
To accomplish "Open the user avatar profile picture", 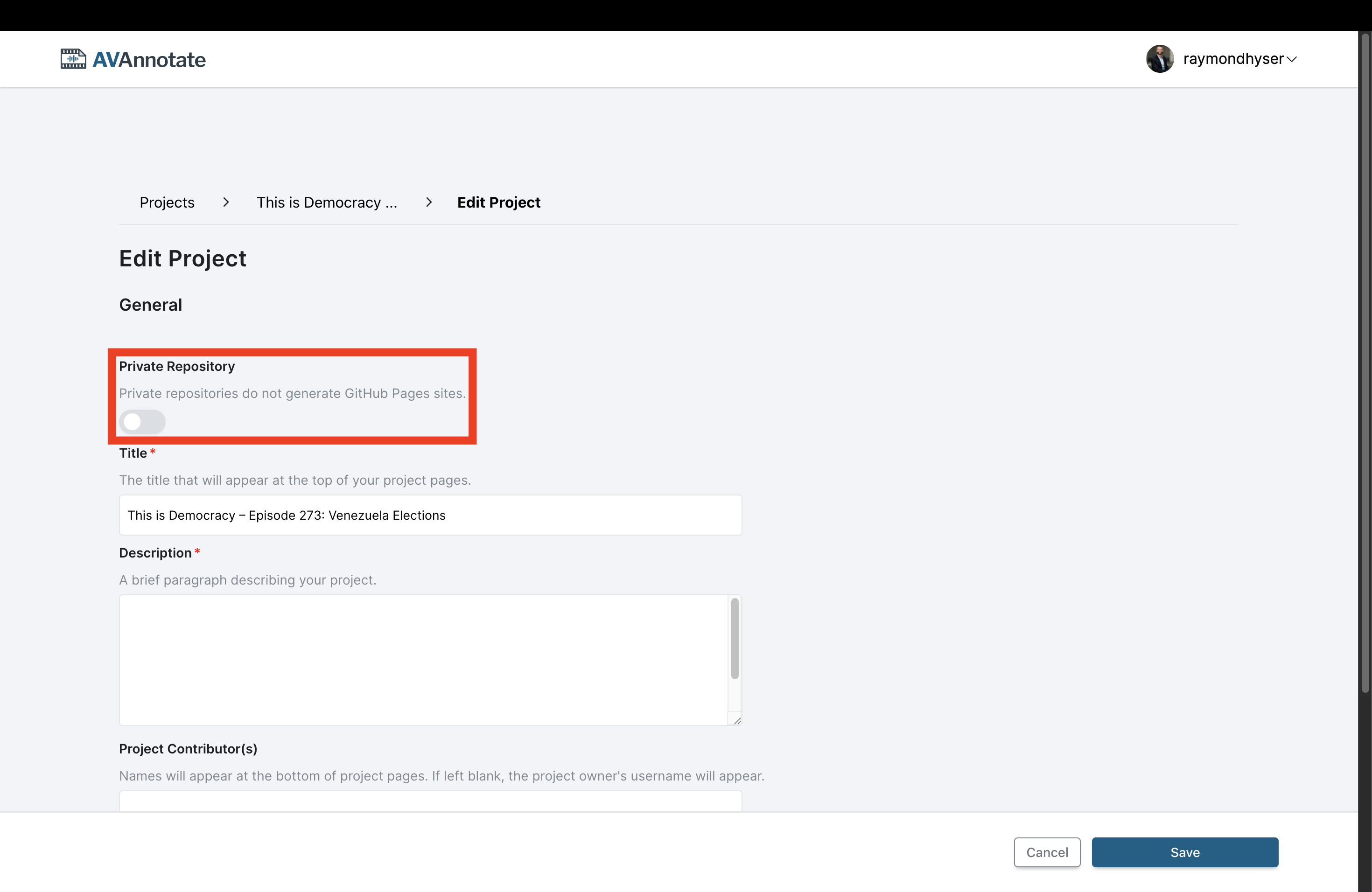I will click(1161, 58).
